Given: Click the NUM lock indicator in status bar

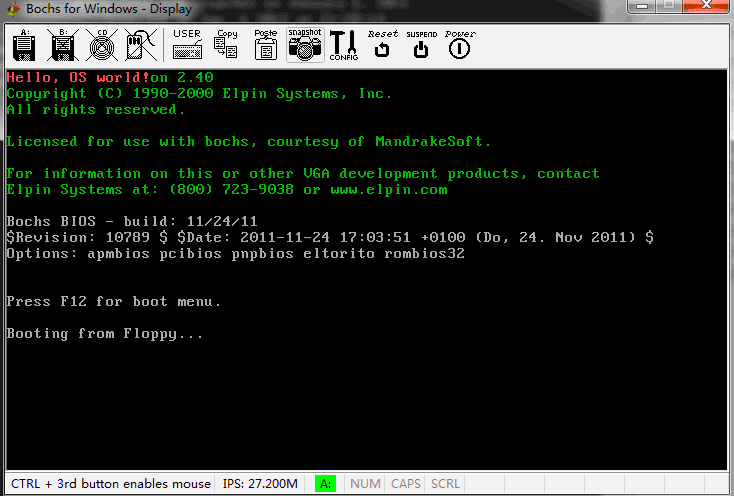Looking at the screenshot, I should [x=365, y=484].
